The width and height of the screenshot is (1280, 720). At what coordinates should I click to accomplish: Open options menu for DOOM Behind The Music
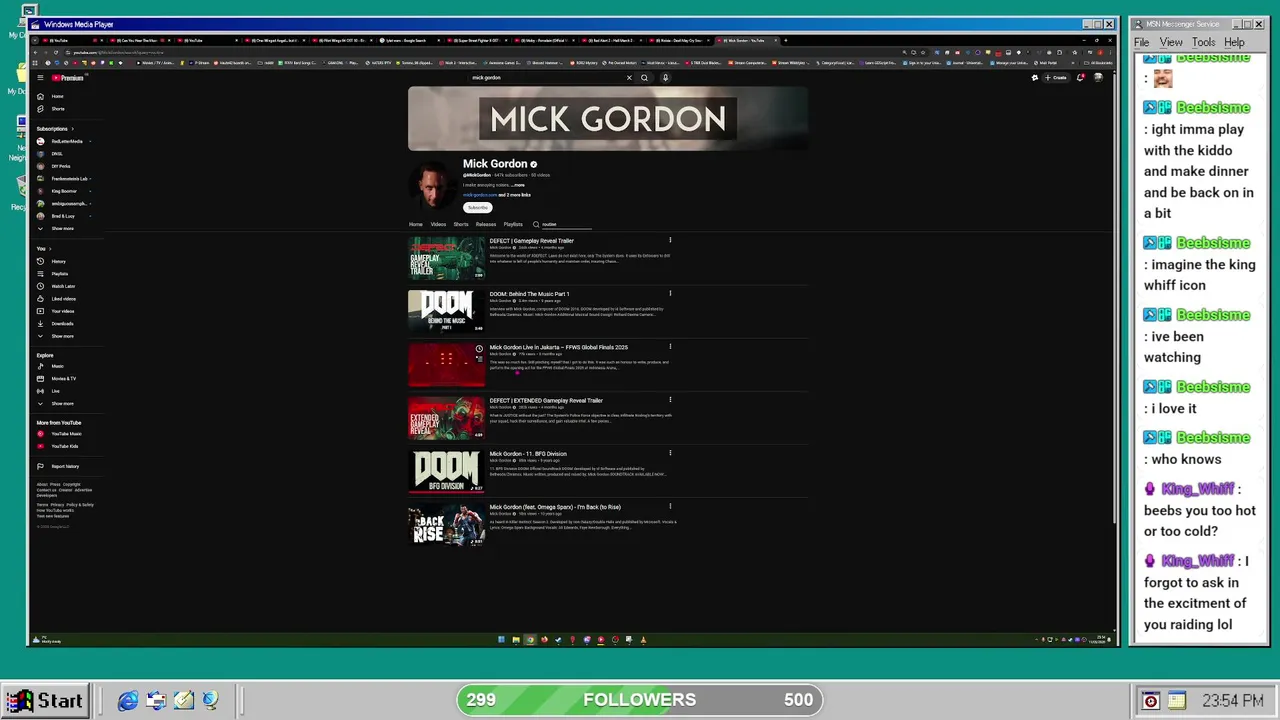tap(670, 293)
